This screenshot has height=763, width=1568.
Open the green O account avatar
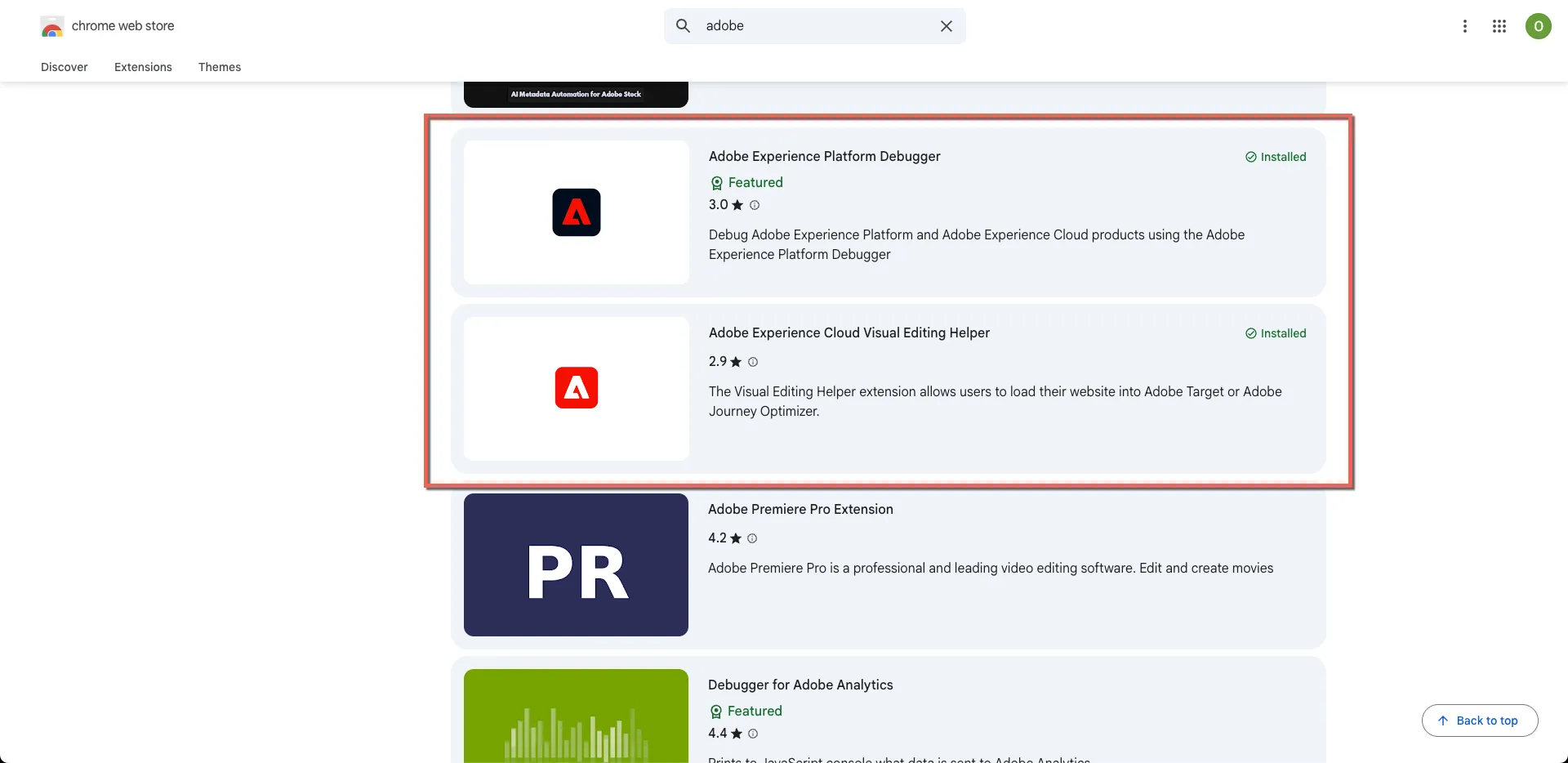tap(1539, 26)
